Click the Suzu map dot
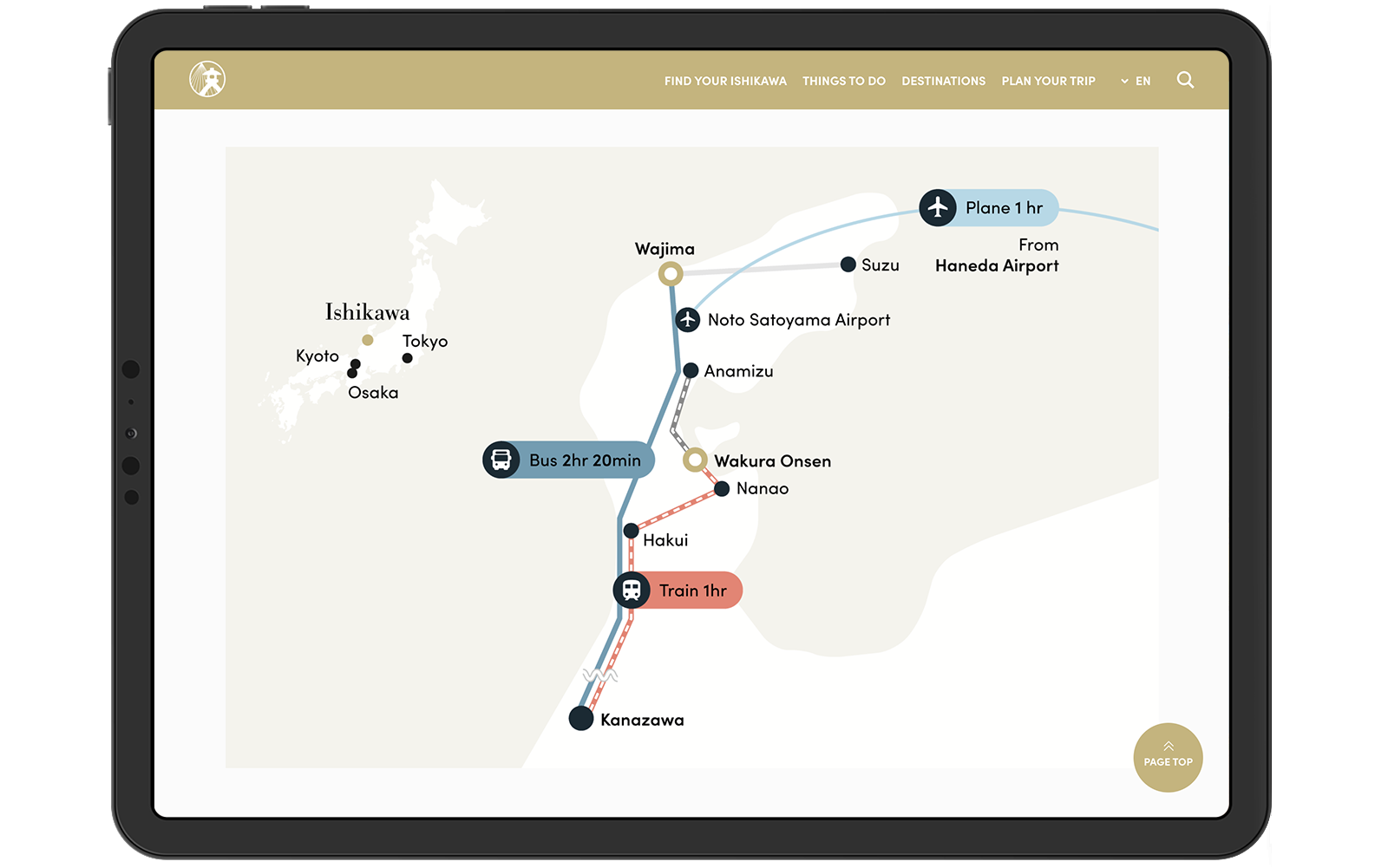Viewport: 1388px width, 868px height. point(848,264)
